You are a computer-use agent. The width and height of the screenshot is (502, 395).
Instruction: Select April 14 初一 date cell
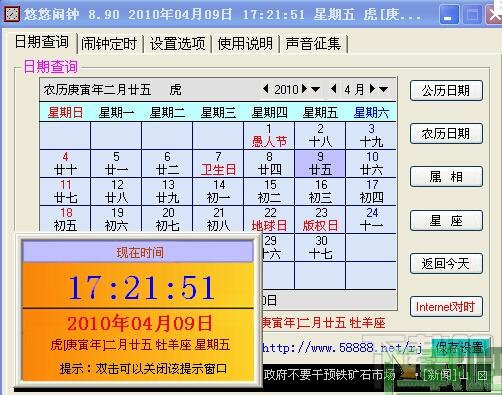(218, 191)
